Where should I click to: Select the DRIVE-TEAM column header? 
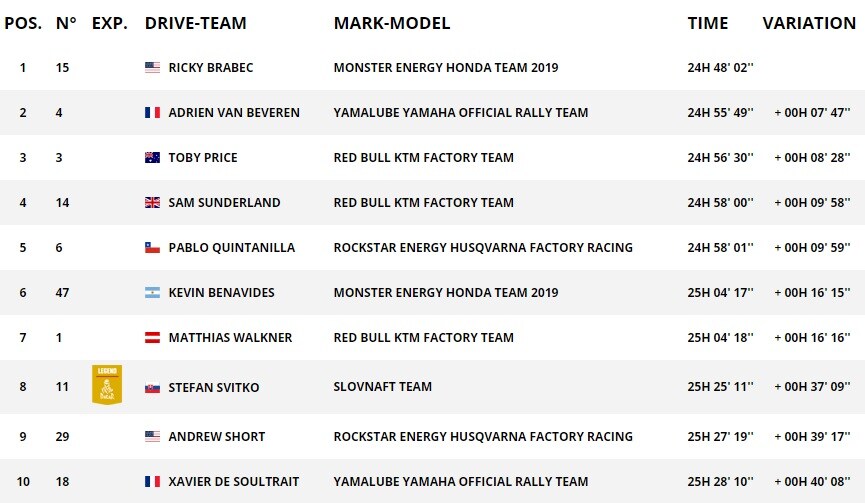tap(195, 23)
